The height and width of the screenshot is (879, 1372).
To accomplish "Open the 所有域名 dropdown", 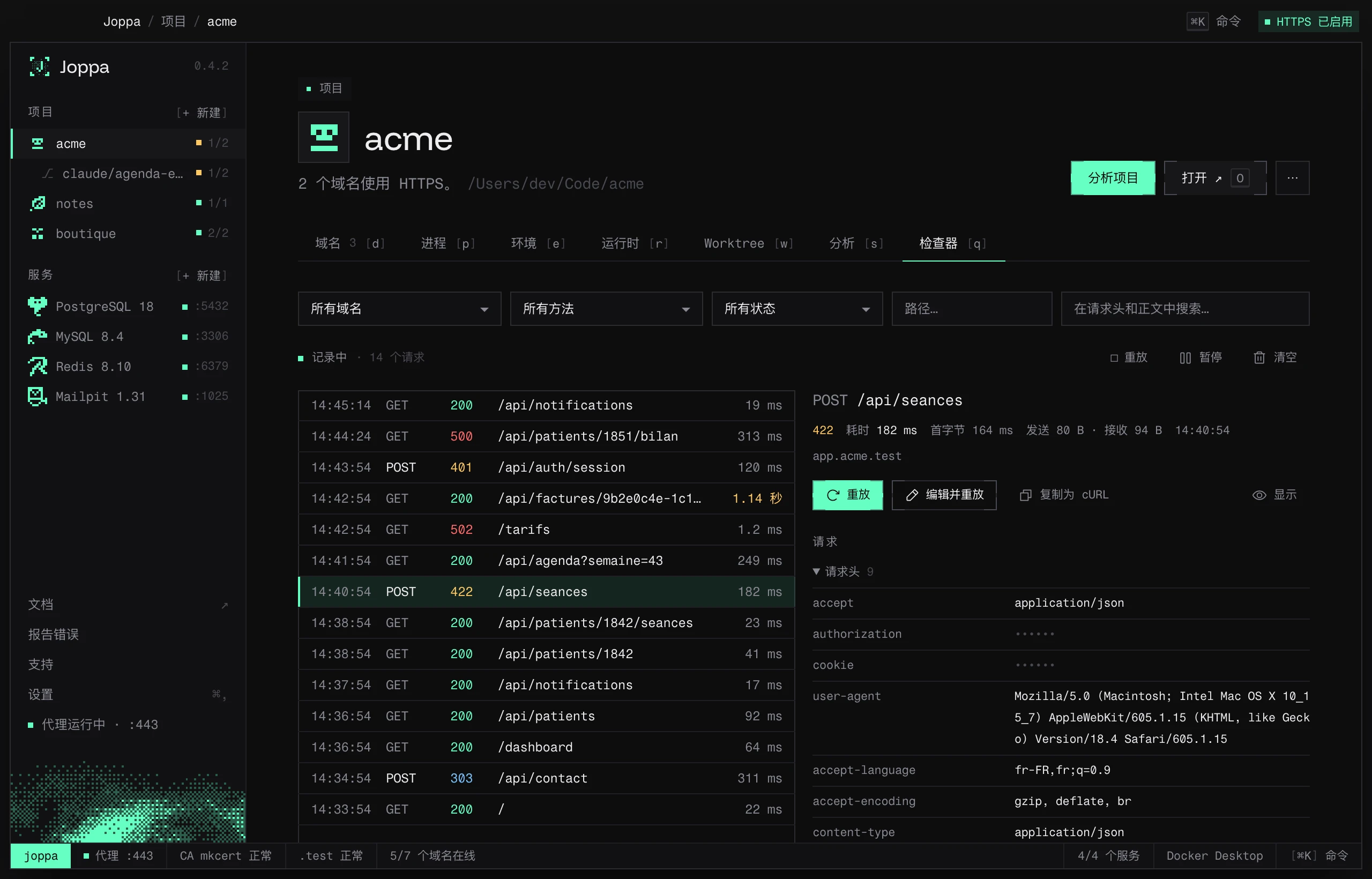I will [x=399, y=309].
